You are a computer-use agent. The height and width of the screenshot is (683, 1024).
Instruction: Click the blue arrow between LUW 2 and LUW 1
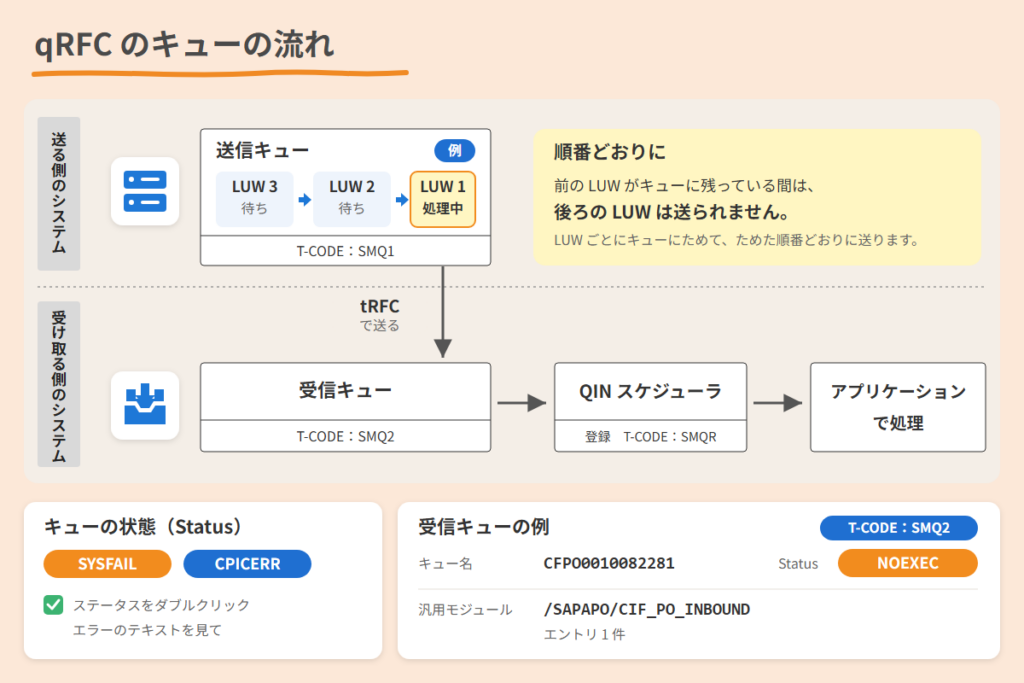click(x=402, y=199)
